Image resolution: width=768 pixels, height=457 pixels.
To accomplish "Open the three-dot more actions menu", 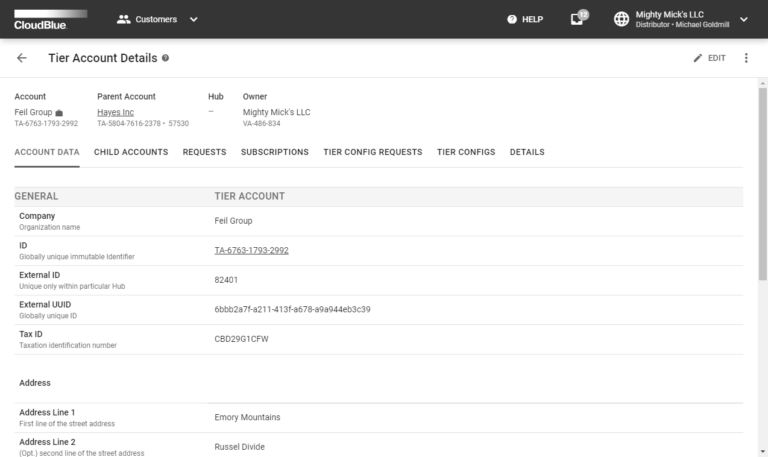I will pos(746,58).
